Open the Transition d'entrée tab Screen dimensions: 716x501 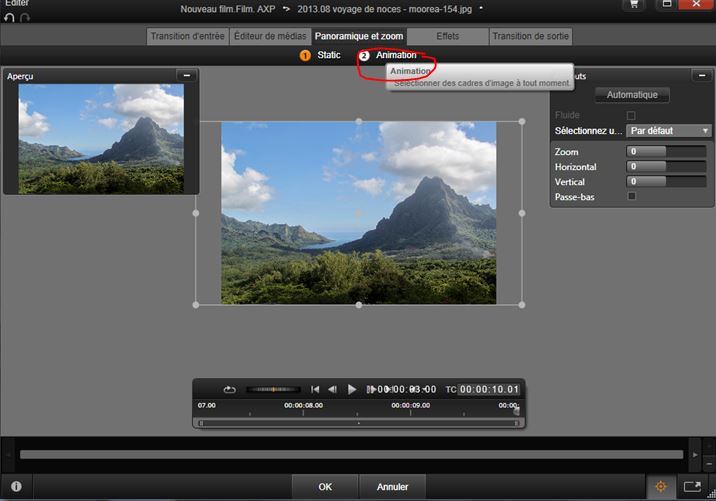click(187, 37)
